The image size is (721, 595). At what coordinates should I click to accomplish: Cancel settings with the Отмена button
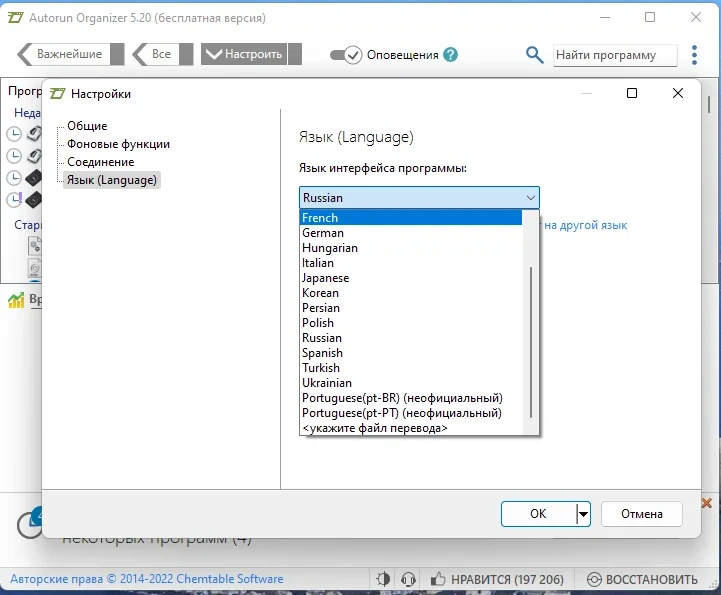click(x=641, y=514)
